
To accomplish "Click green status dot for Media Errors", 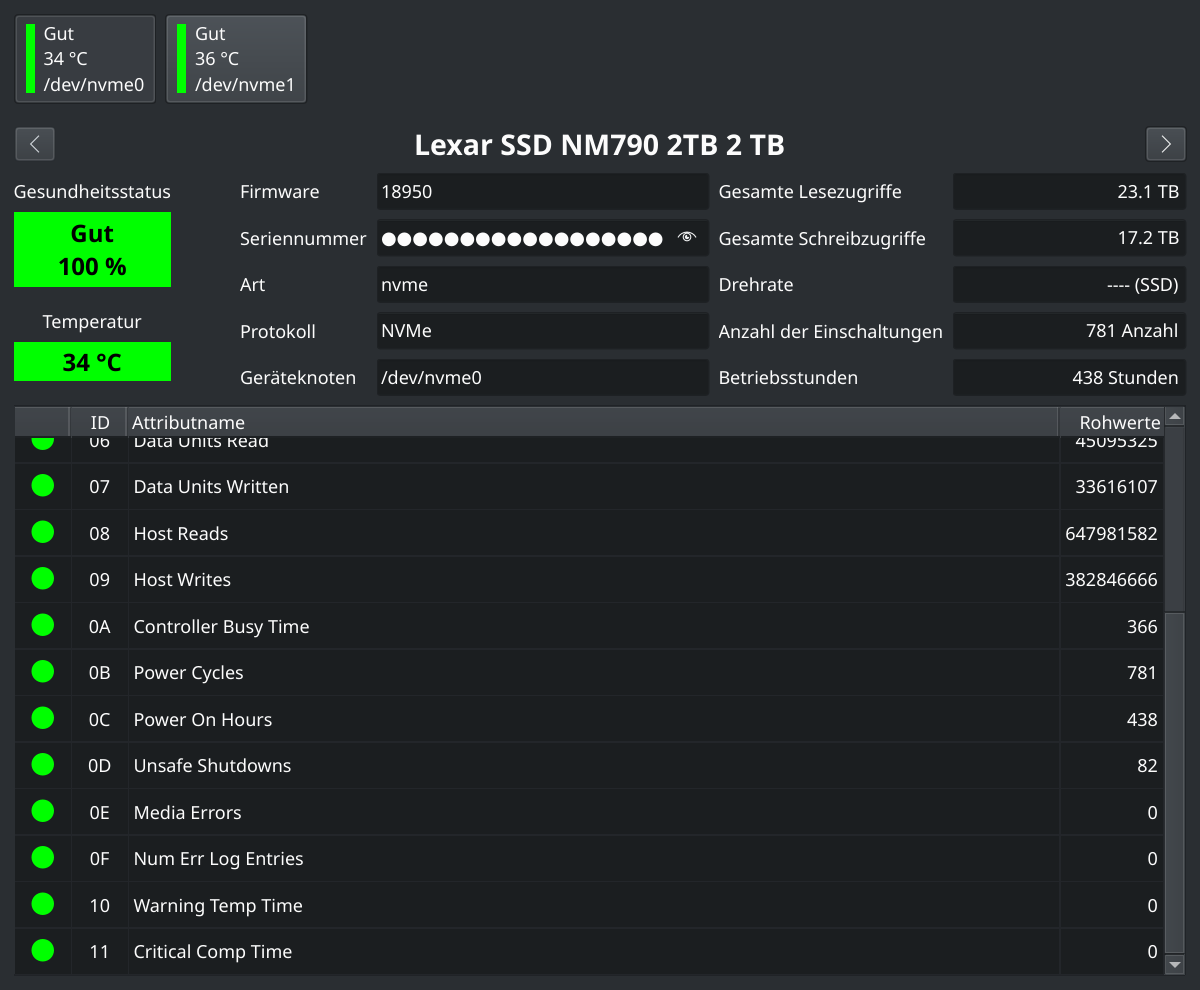I will (42, 811).
